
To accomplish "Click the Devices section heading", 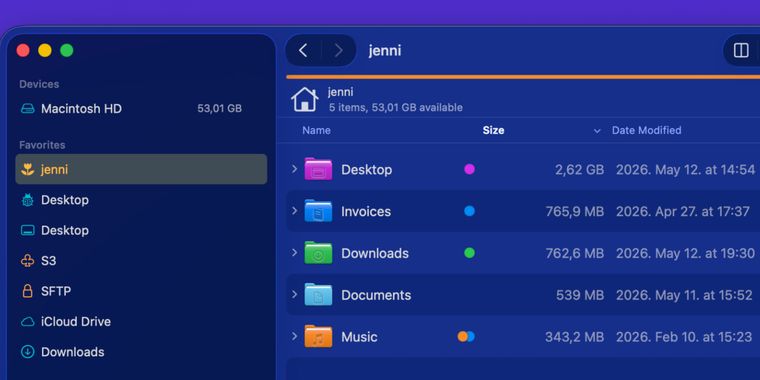I will tap(39, 84).
